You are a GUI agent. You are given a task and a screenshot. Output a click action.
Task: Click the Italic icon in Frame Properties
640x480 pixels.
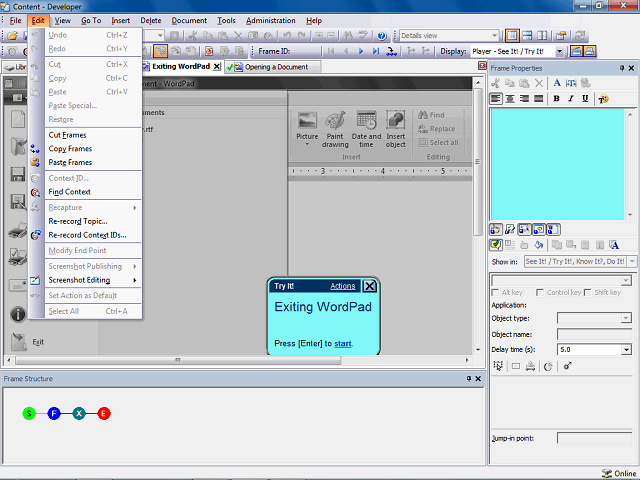(571, 98)
